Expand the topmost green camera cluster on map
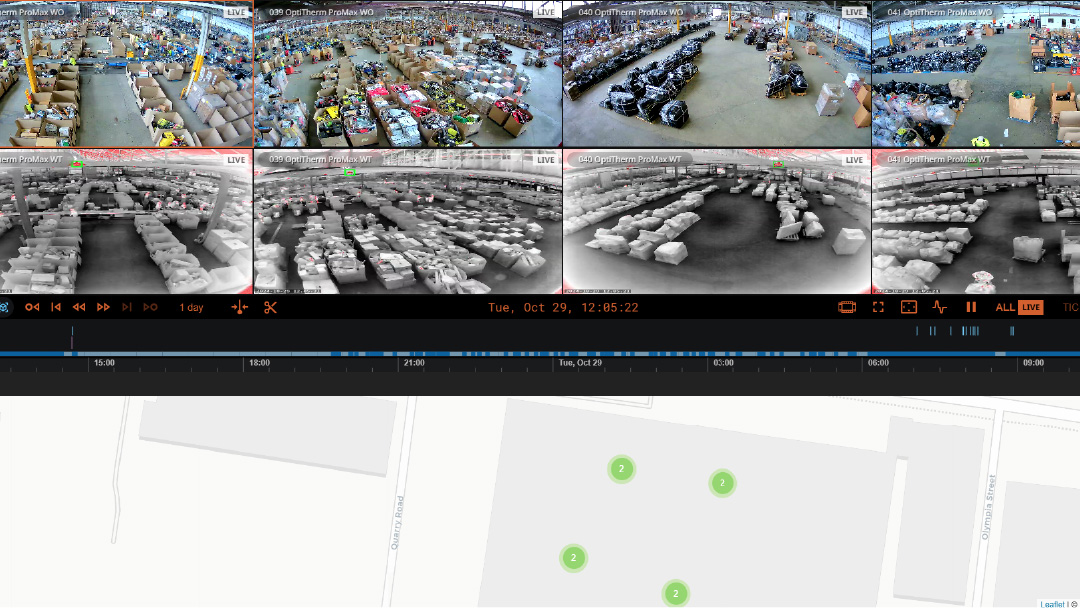1080x608 pixels. tap(621, 468)
